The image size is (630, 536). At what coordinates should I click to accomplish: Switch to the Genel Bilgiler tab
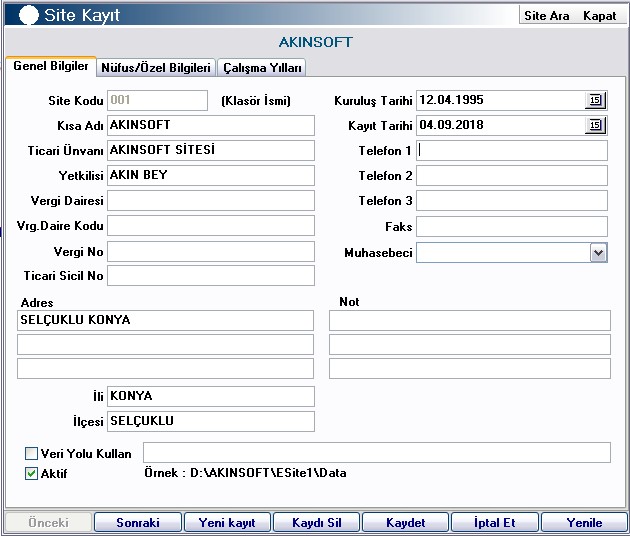[51, 66]
